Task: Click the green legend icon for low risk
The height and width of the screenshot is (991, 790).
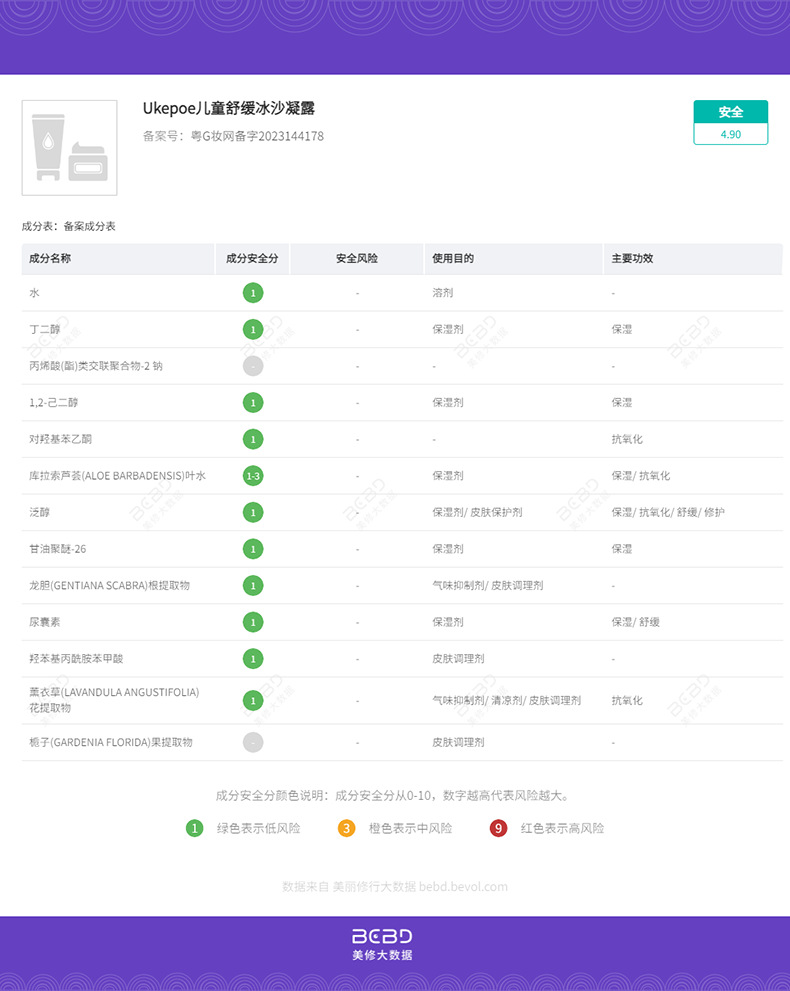Action: (x=195, y=828)
